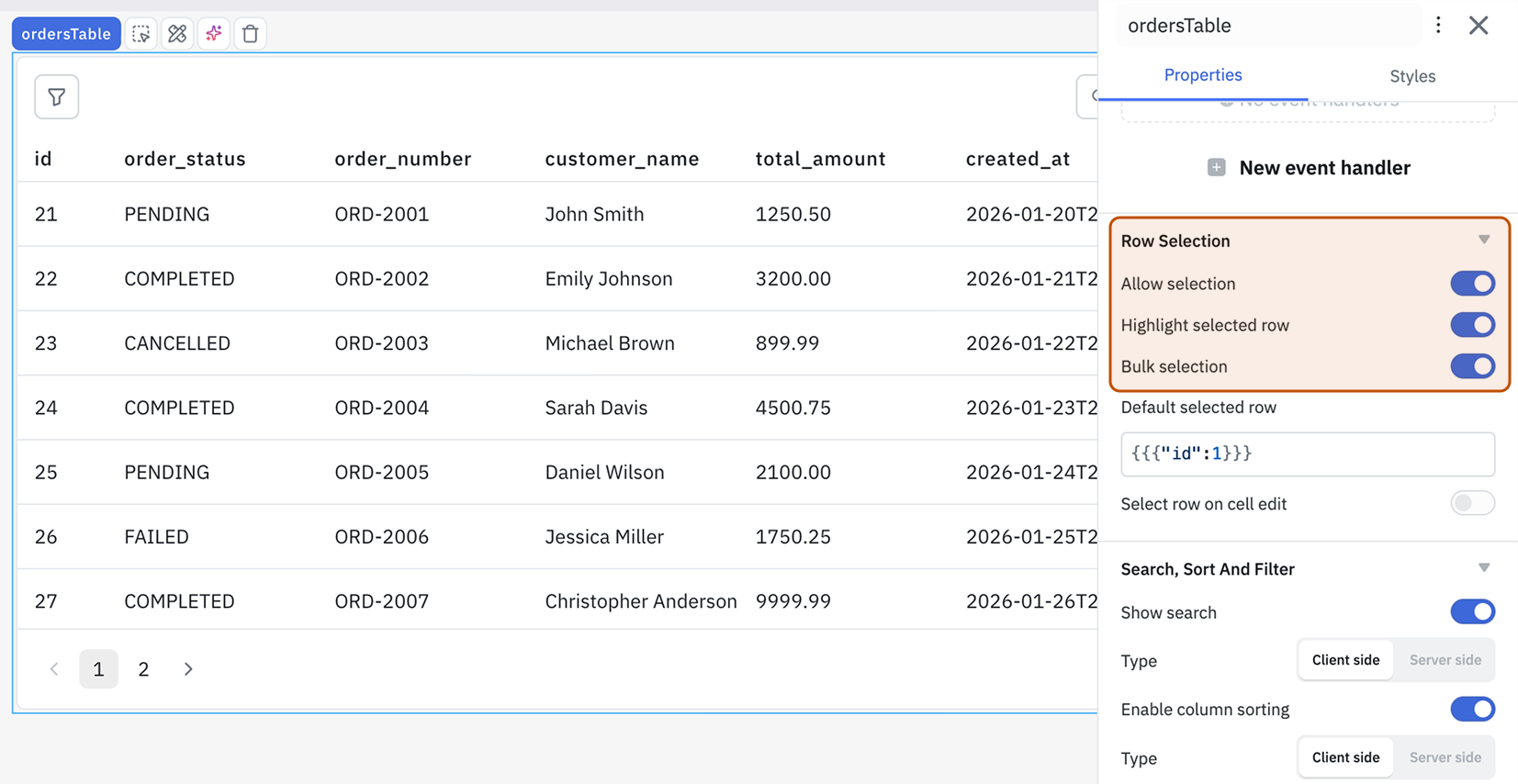Delete ordersTable with the trash icon
Viewport: 1518px width, 784px height.
tap(250, 34)
